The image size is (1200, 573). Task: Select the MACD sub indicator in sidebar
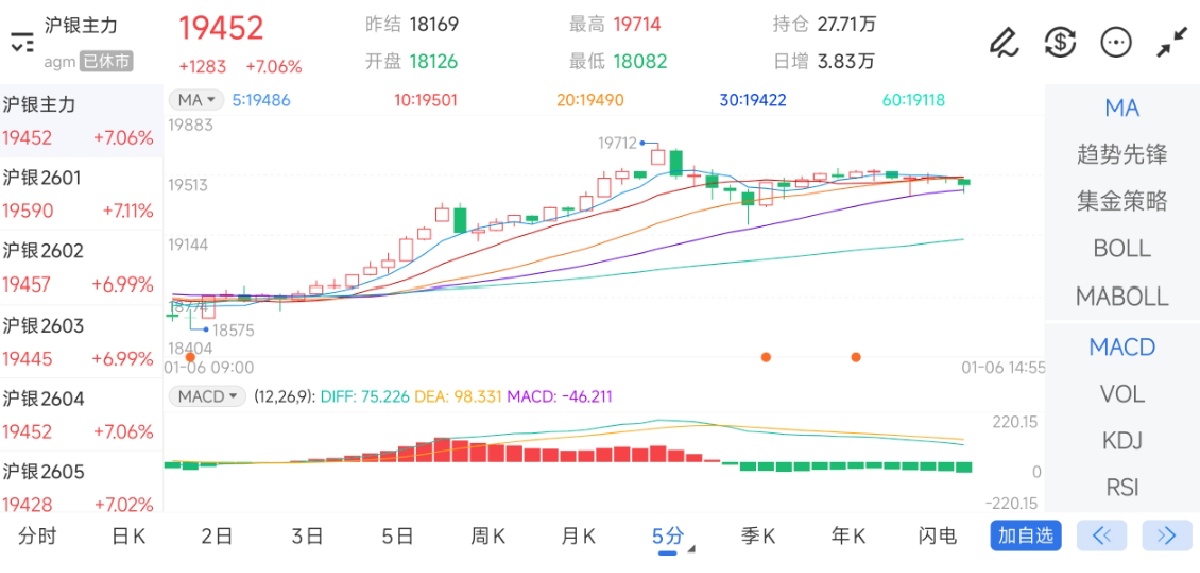1122,347
